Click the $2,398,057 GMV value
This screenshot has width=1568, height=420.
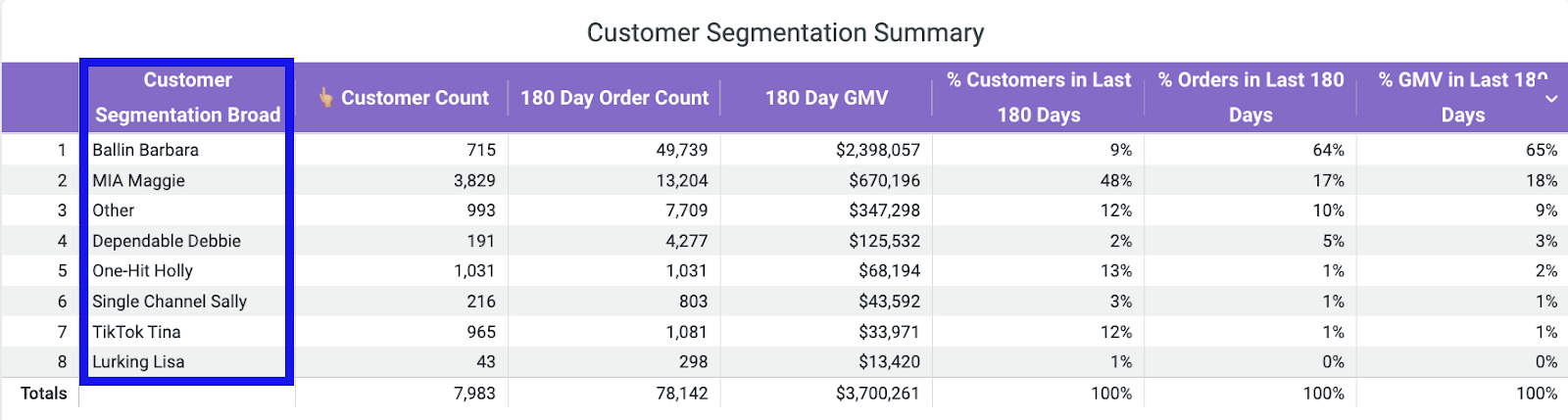(x=877, y=150)
